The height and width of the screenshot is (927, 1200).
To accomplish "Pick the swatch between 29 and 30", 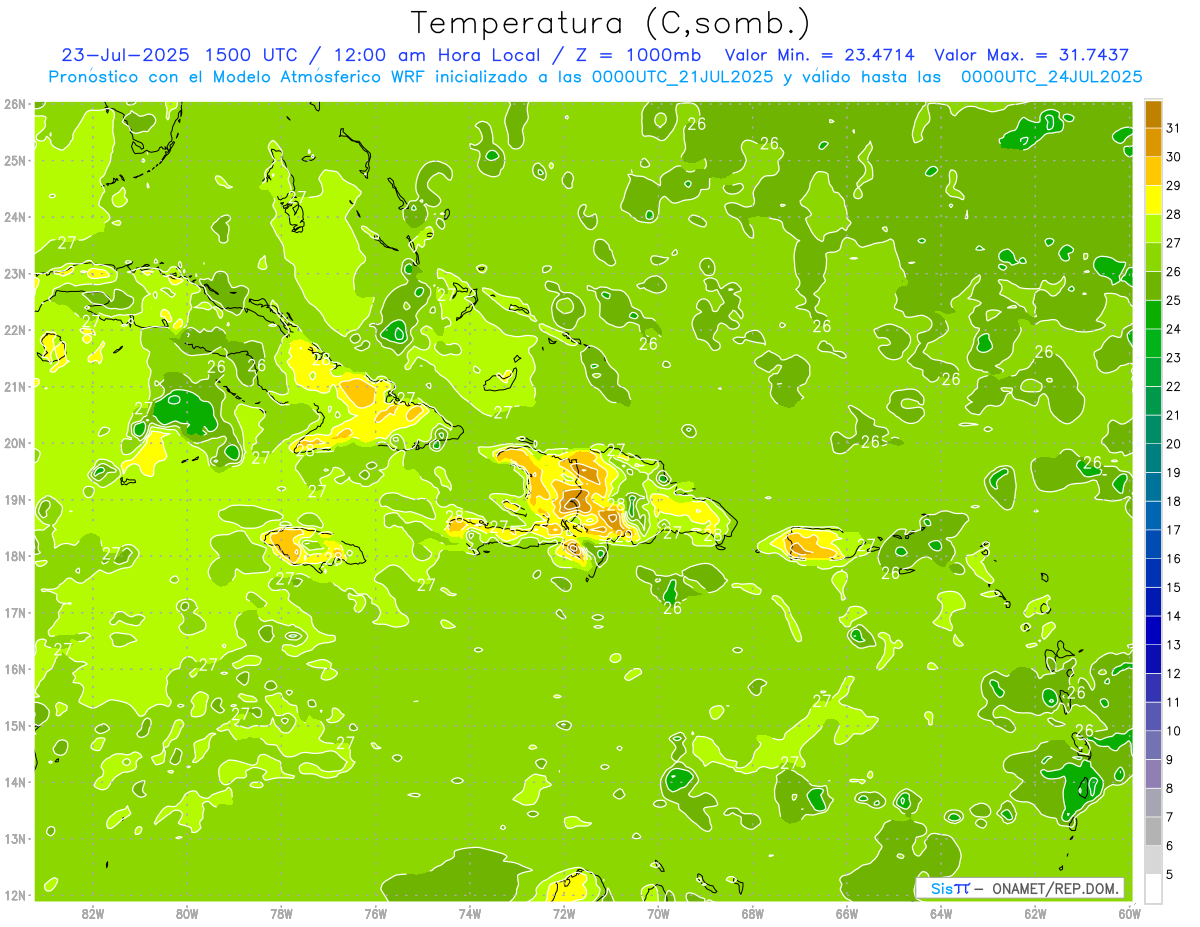I will [1153, 171].
